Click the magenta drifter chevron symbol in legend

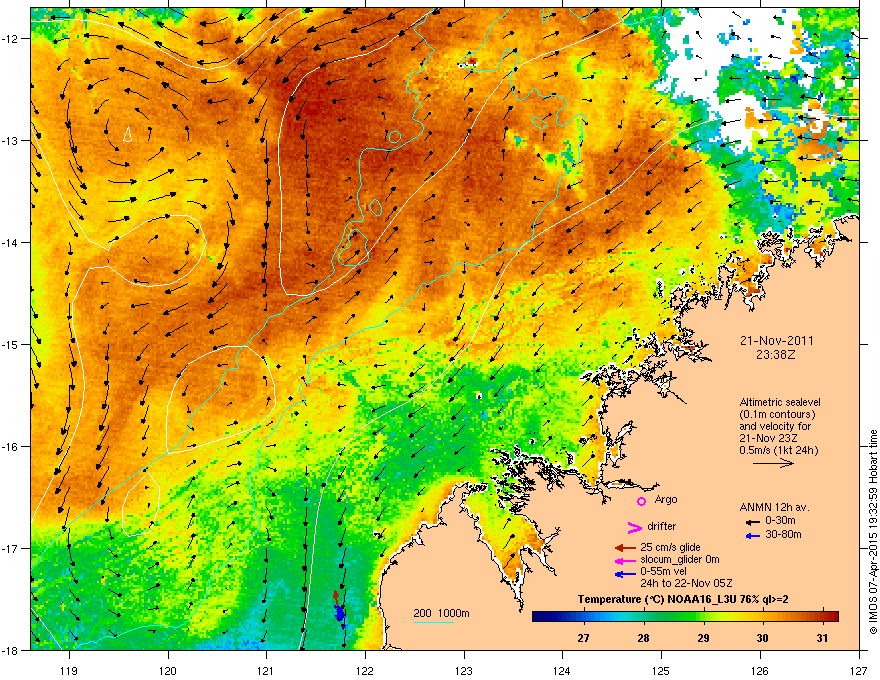(x=634, y=527)
